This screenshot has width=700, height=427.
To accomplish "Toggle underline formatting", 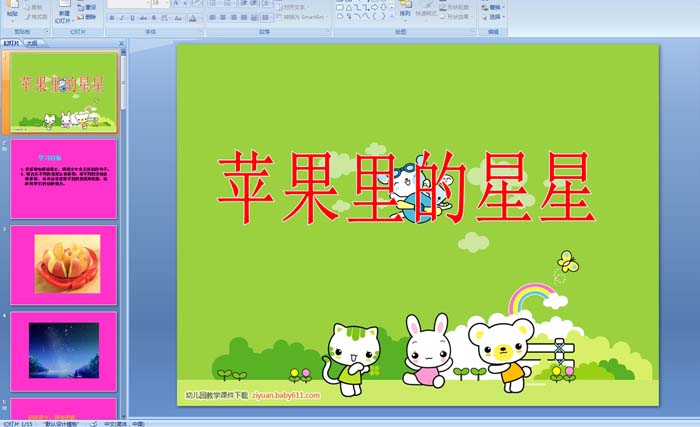I will point(132,18).
